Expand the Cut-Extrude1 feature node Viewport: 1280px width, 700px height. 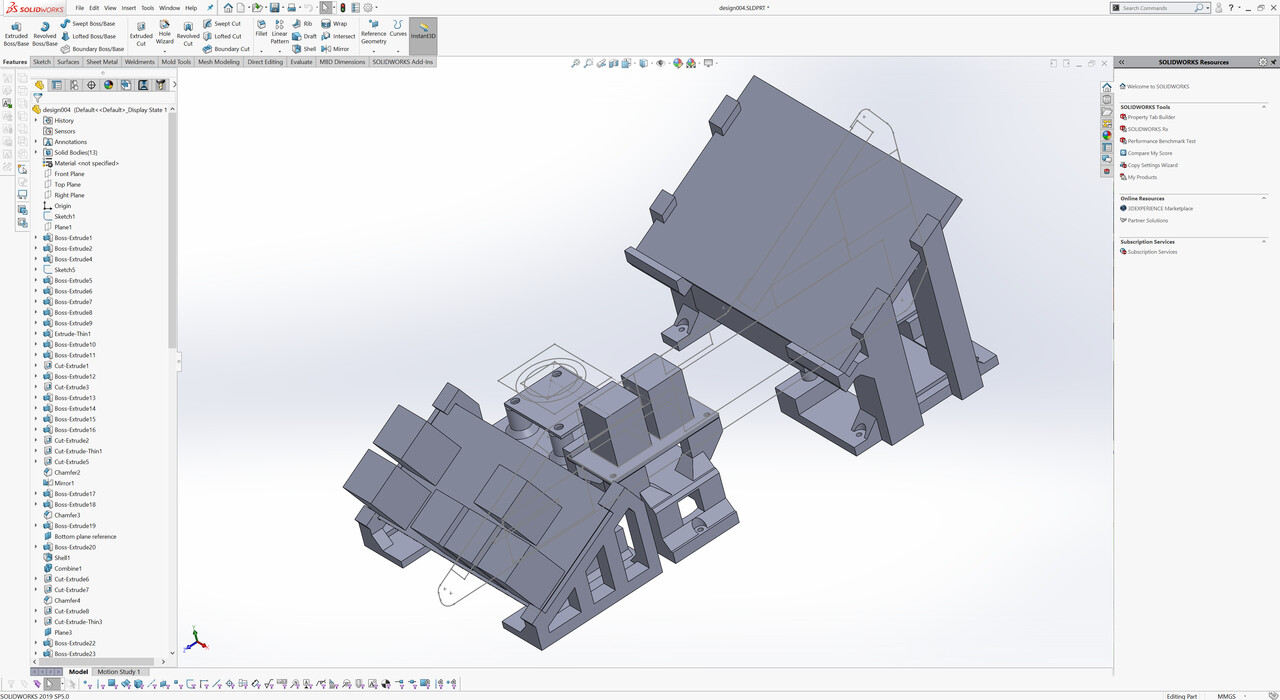coord(36,366)
